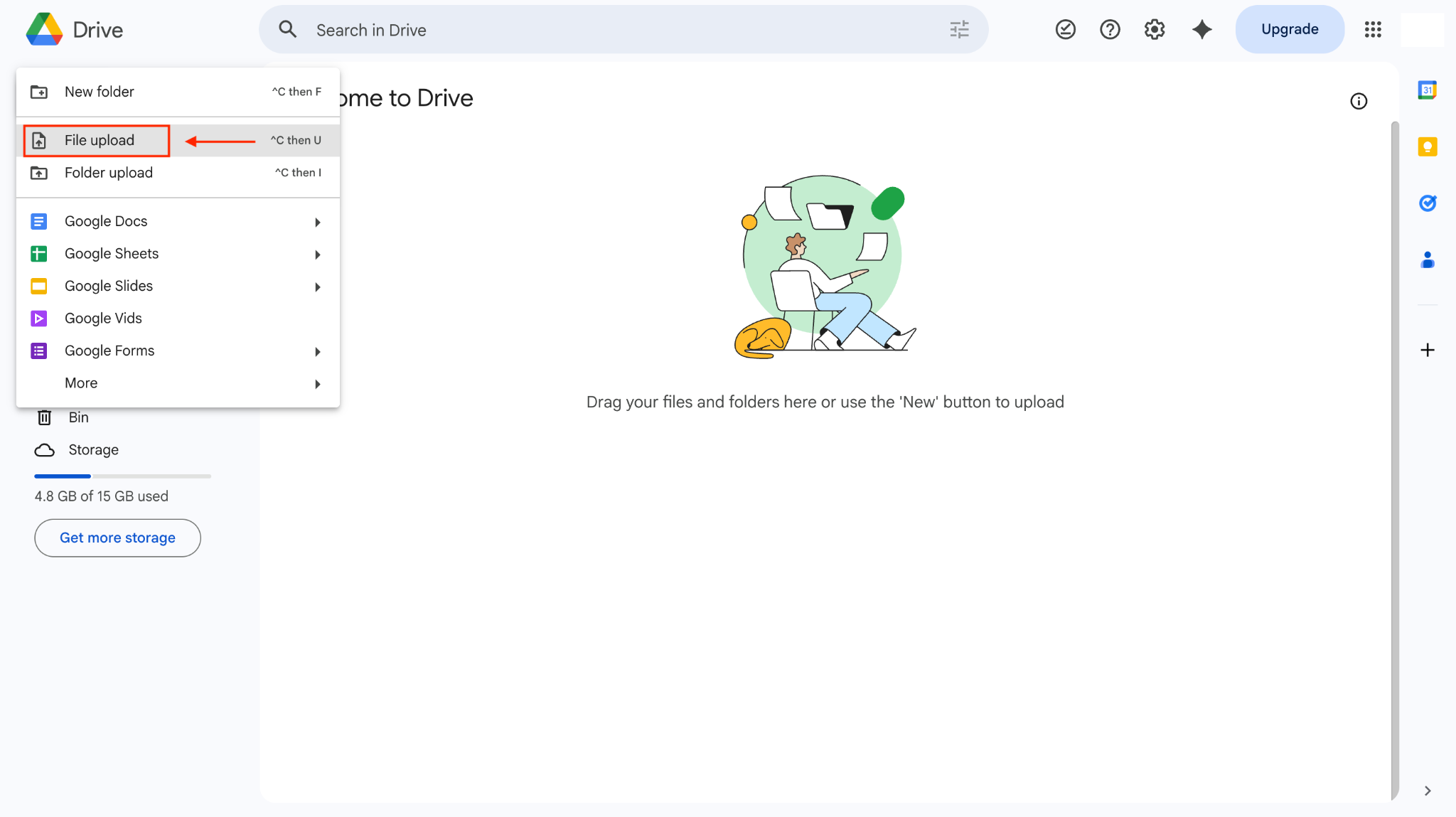Select Google Docs menu entry
The image size is (1456, 817).
[178, 221]
